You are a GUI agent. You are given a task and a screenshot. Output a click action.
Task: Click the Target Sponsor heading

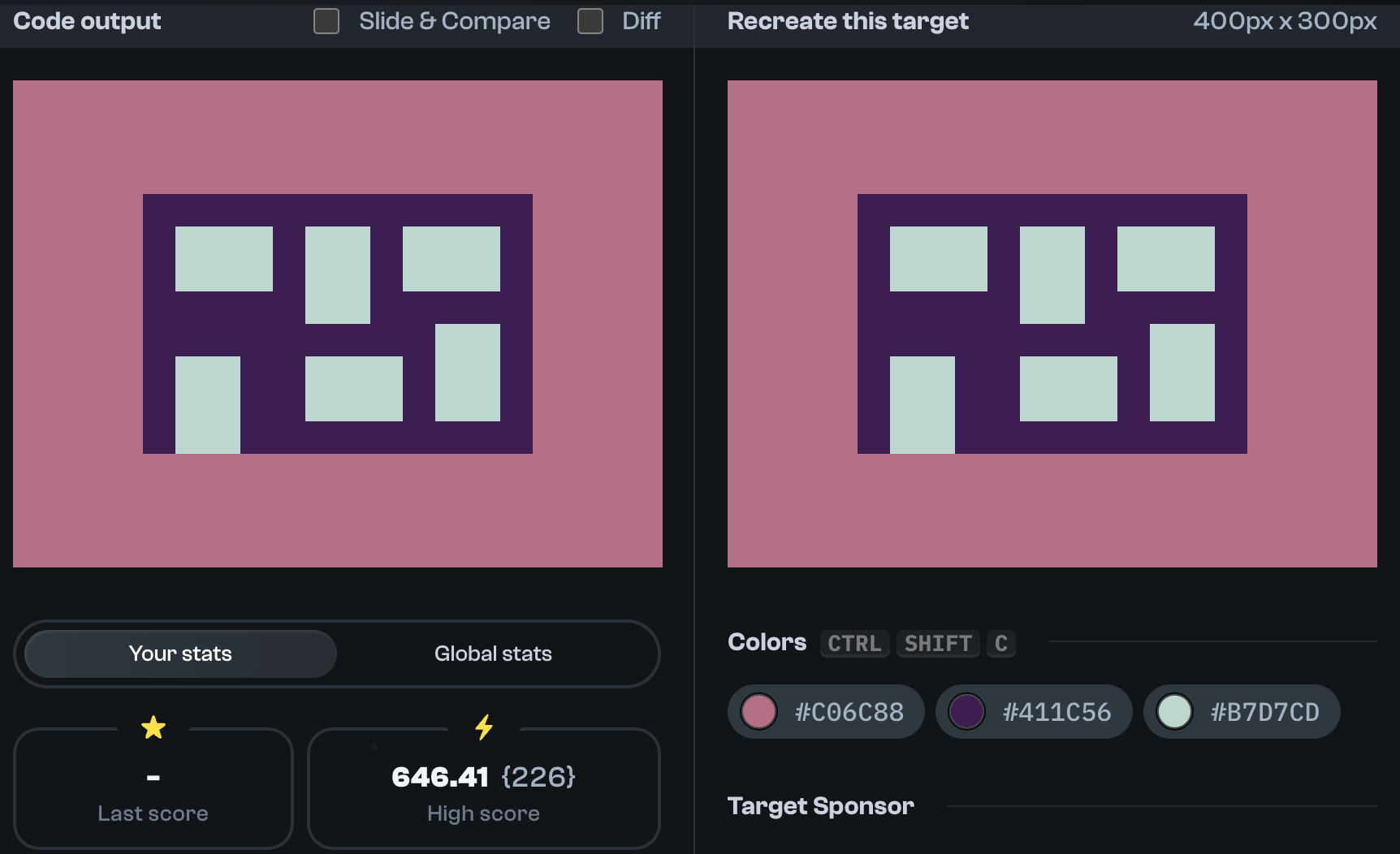point(820,806)
